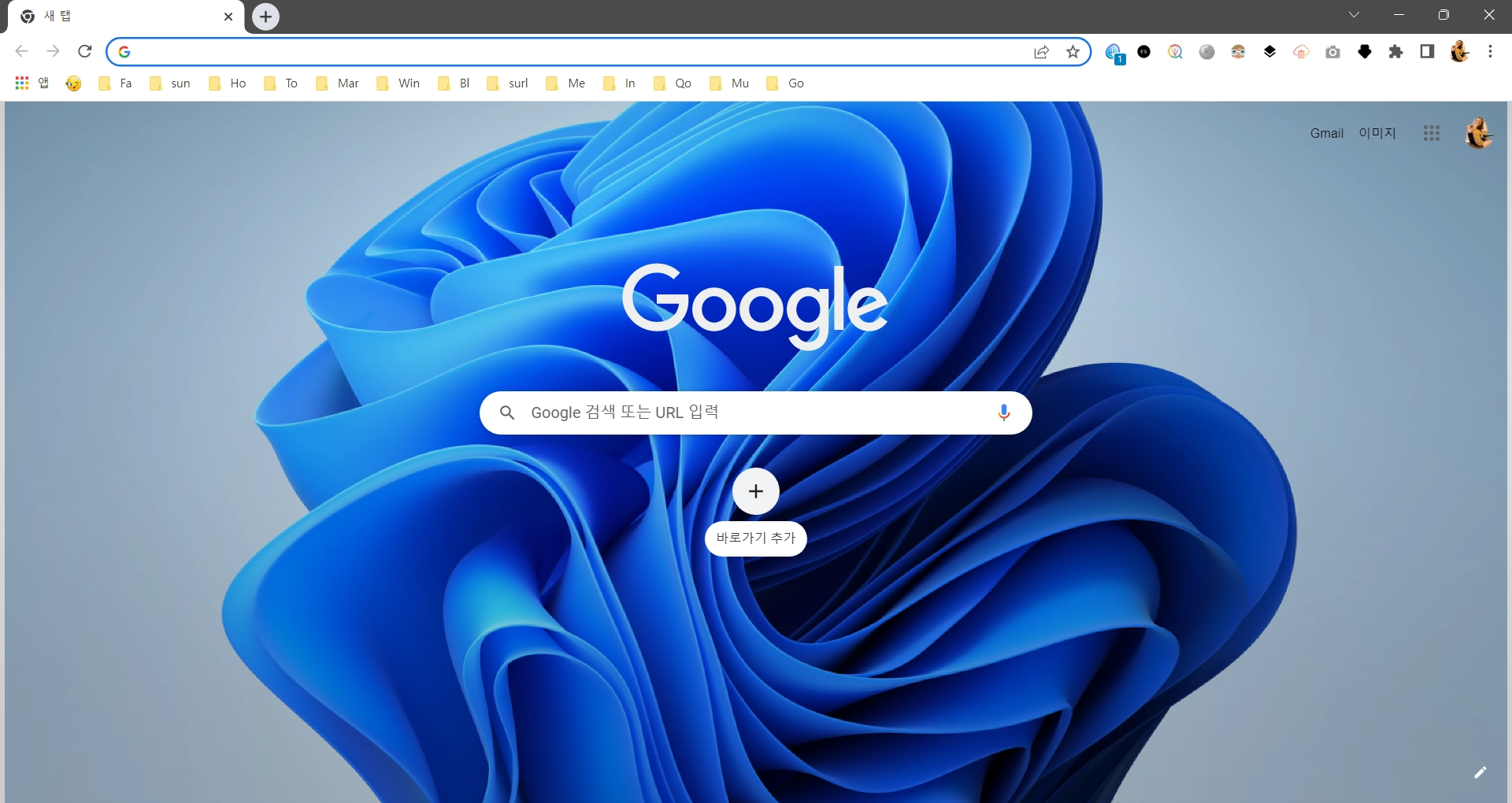Click the forward navigation arrow
Viewport: 1512px width, 803px height.
(x=53, y=51)
